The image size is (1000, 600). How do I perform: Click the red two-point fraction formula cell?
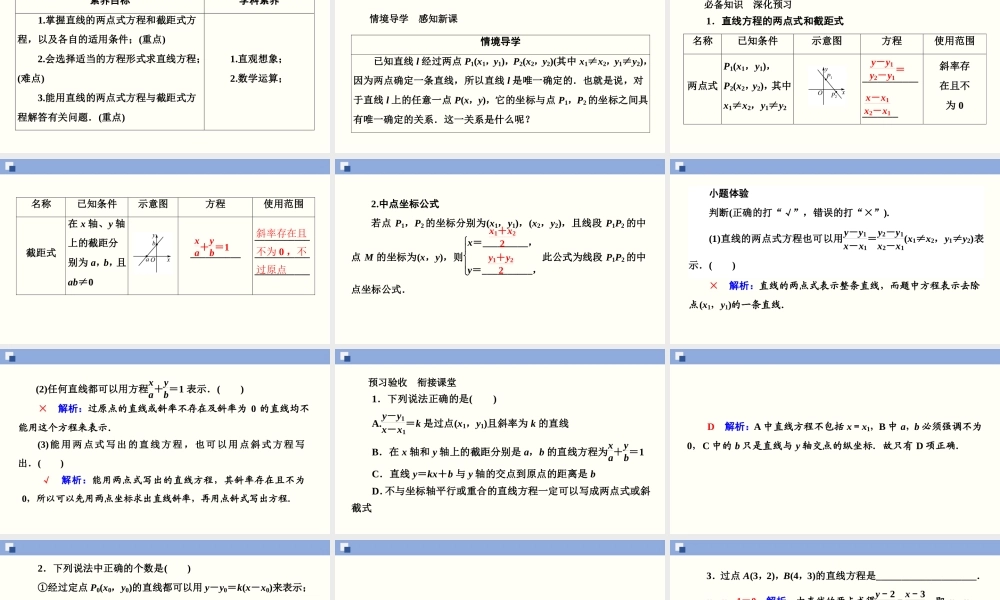(891, 87)
